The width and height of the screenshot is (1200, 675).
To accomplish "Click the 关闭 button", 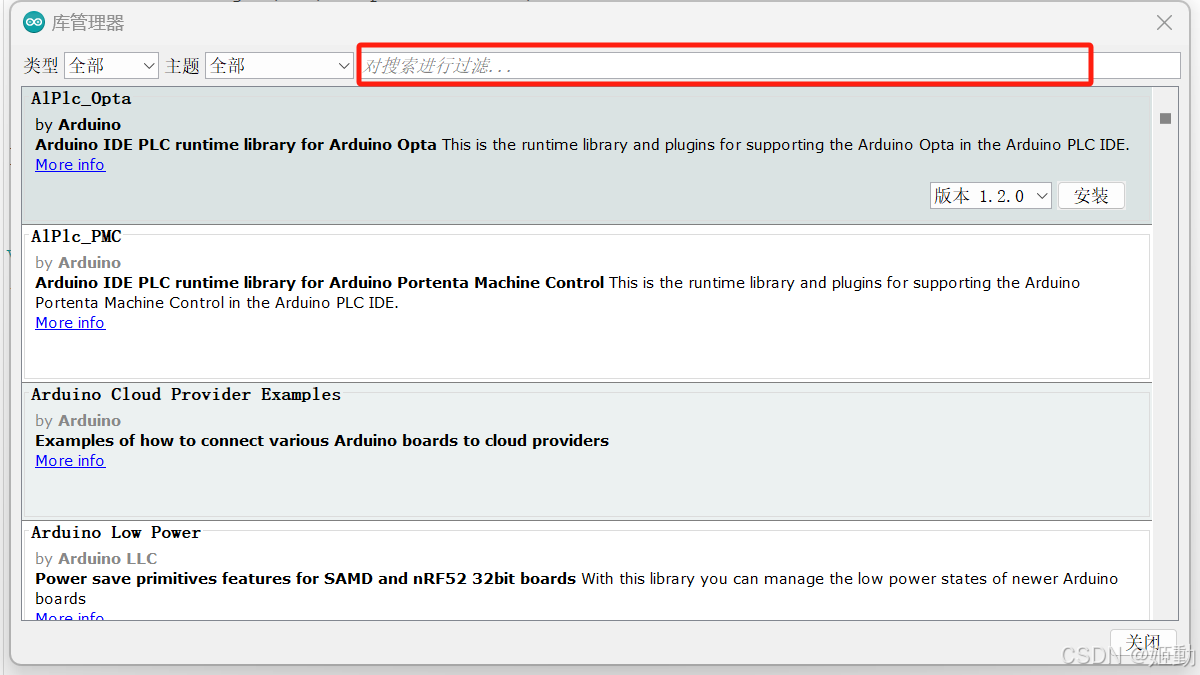I will click(1143, 642).
